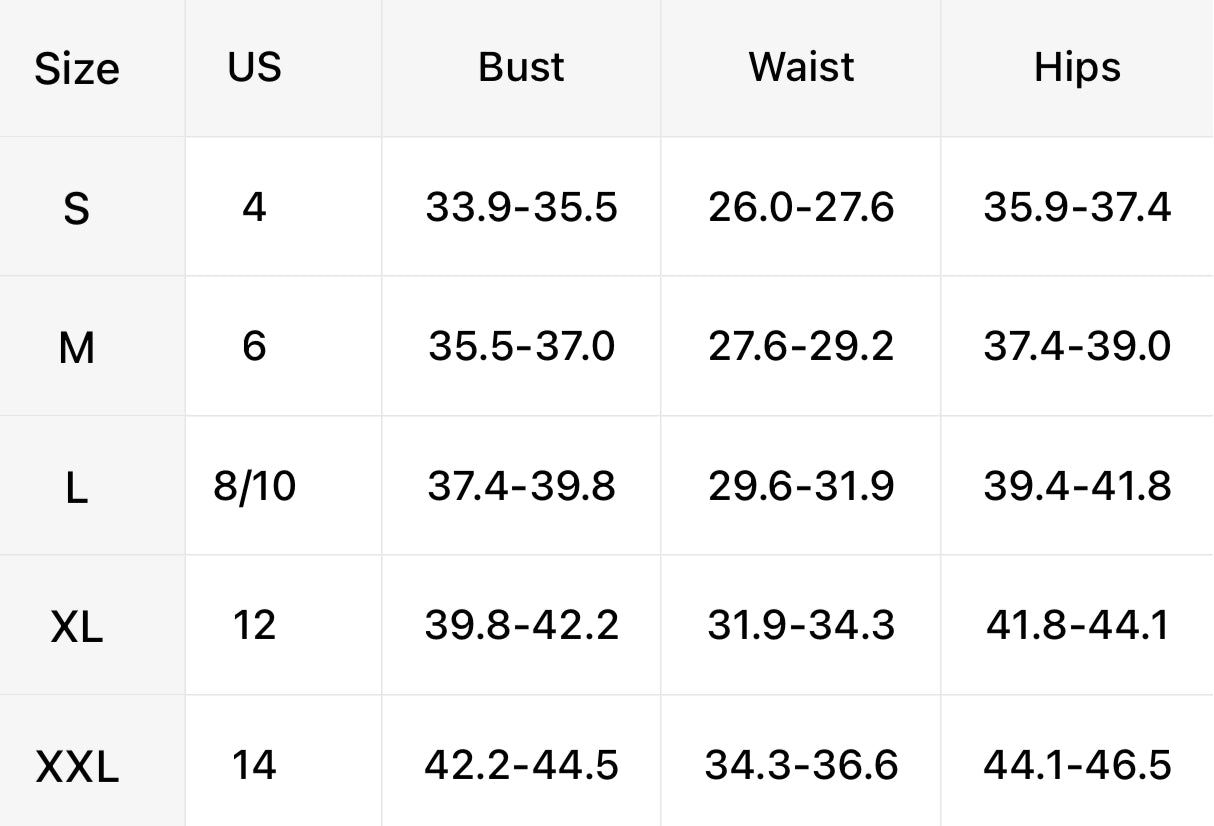Select the Bust column header
1214x826 pixels.
(521, 67)
